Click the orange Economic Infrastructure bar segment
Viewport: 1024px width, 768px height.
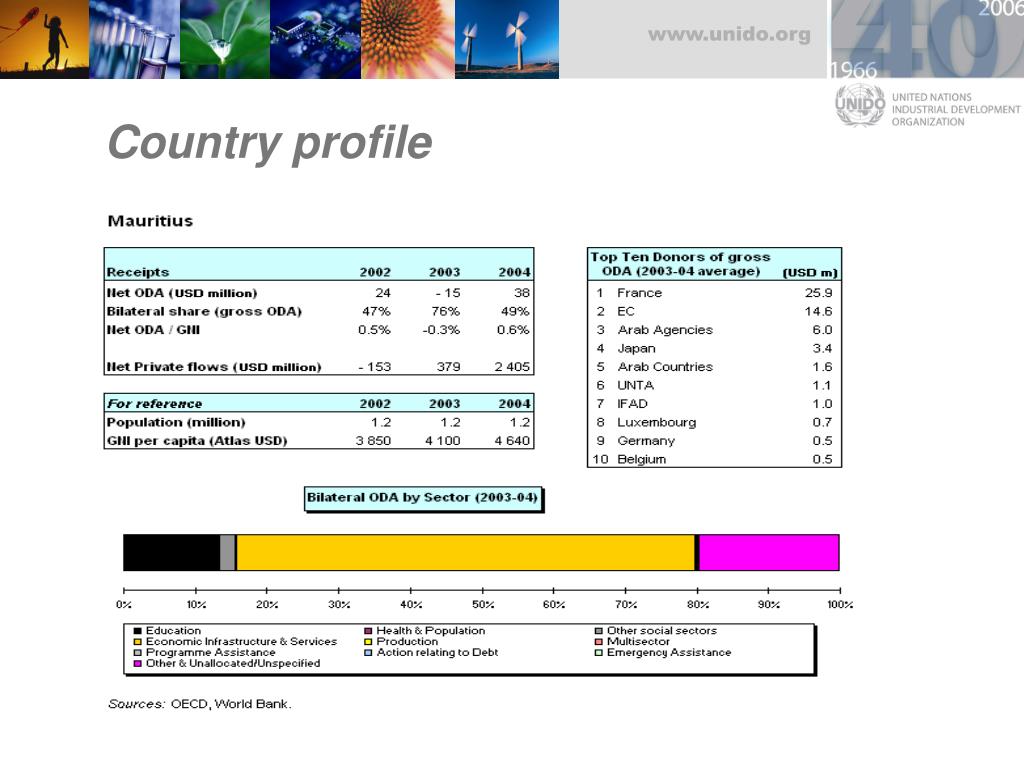tap(465, 552)
